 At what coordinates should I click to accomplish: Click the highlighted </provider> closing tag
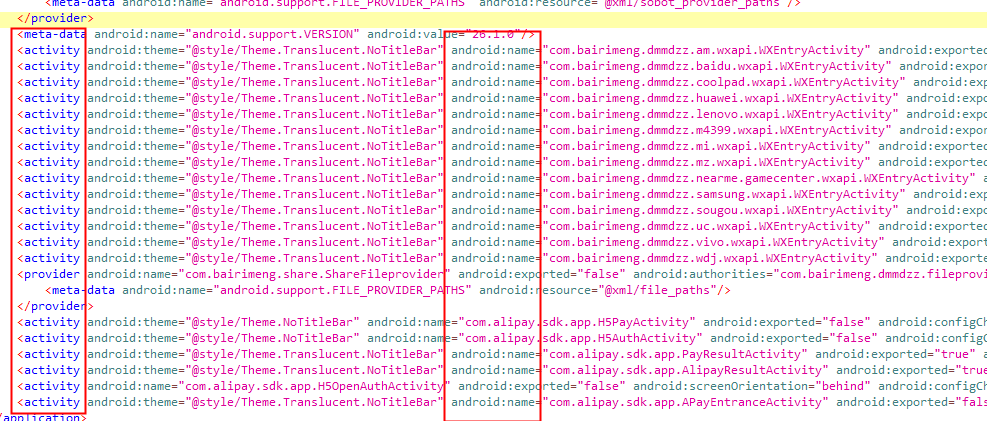55,18
